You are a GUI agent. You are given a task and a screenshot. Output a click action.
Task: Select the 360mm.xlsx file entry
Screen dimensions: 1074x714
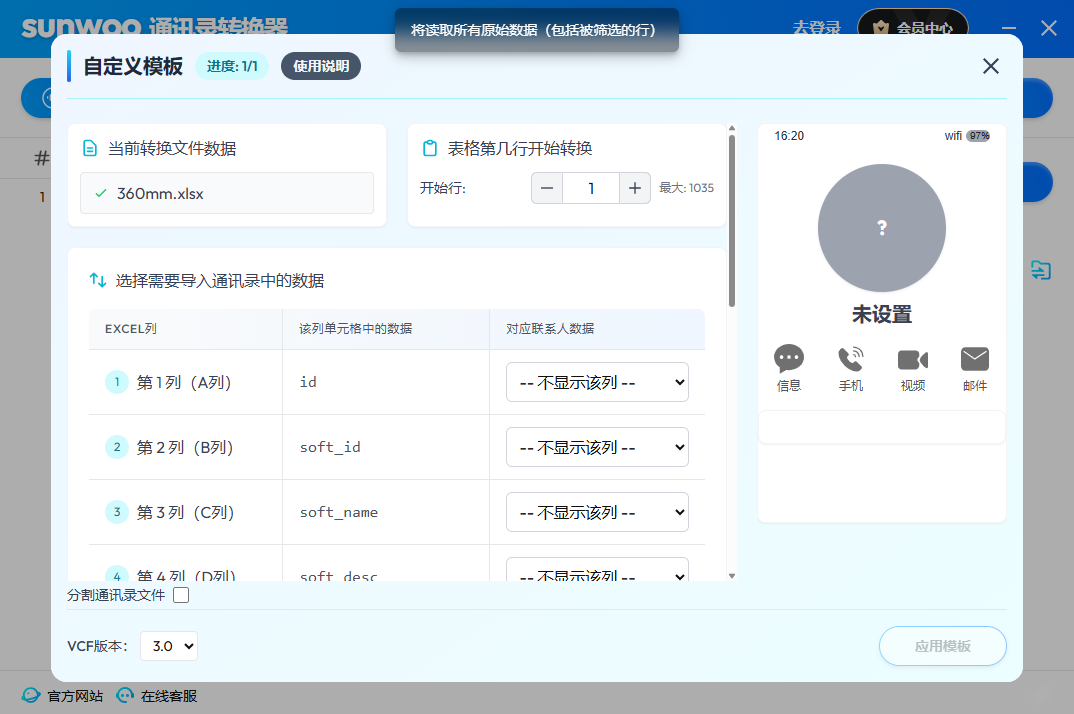pos(227,193)
